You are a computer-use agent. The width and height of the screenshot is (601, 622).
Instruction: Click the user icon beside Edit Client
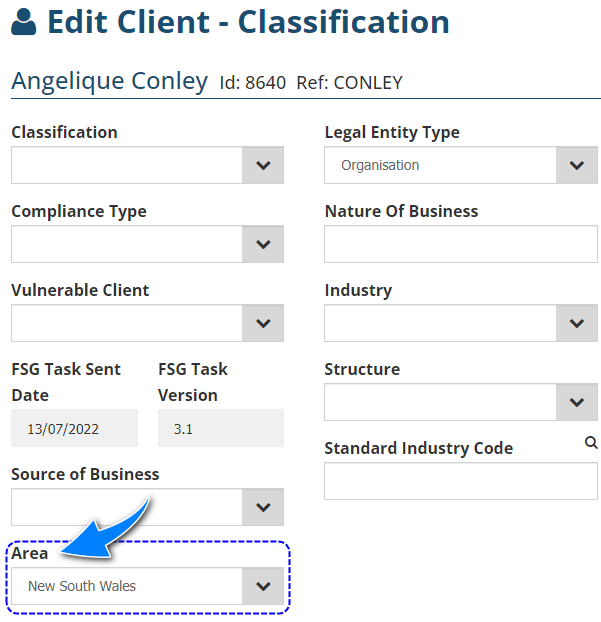tap(25, 23)
